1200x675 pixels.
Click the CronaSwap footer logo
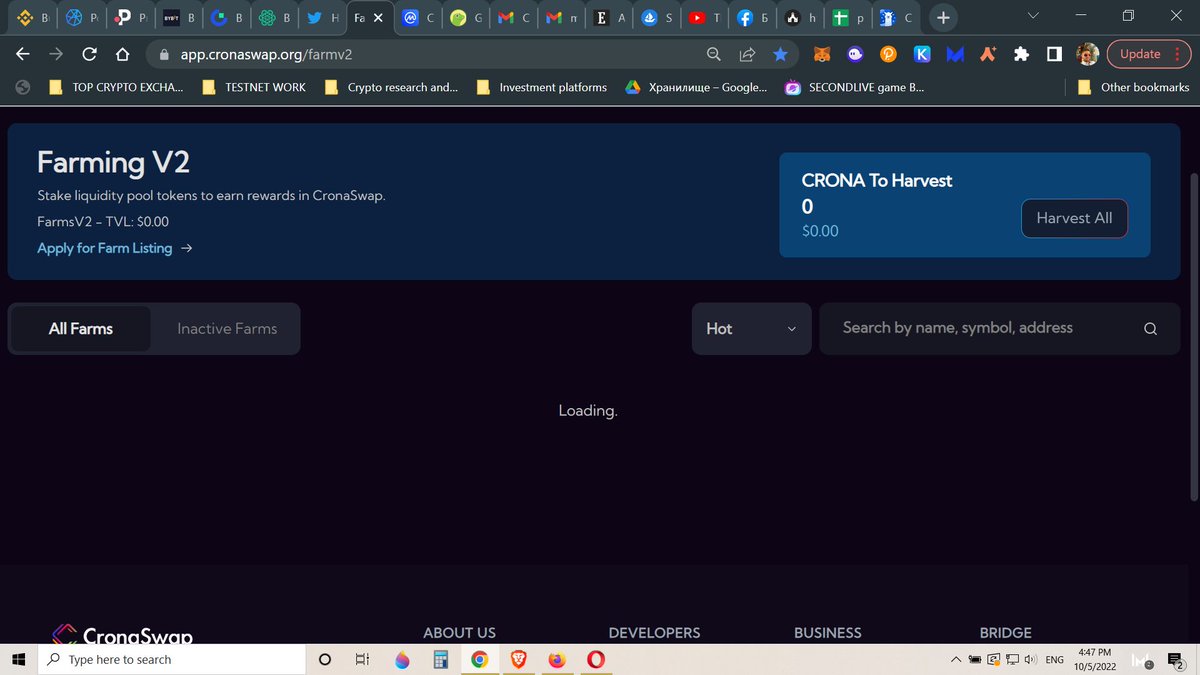pos(122,634)
